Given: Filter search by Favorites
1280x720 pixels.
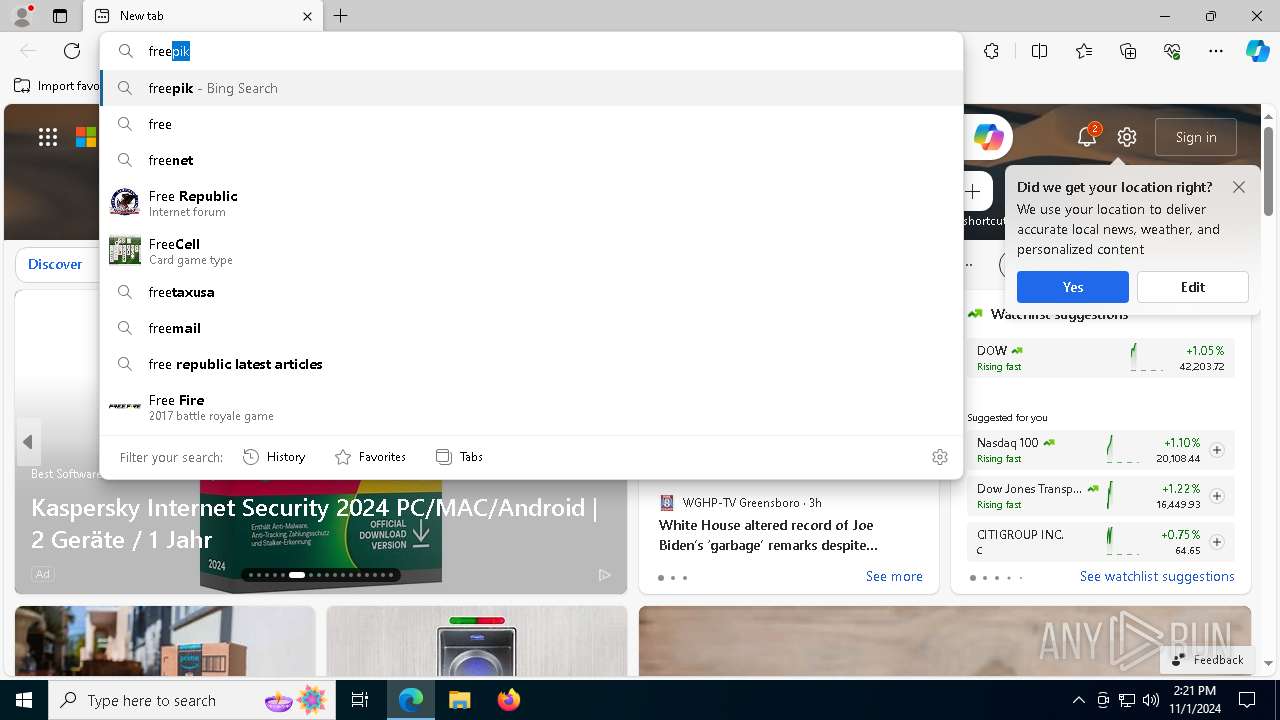Looking at the screenshot, I should 370,457.
